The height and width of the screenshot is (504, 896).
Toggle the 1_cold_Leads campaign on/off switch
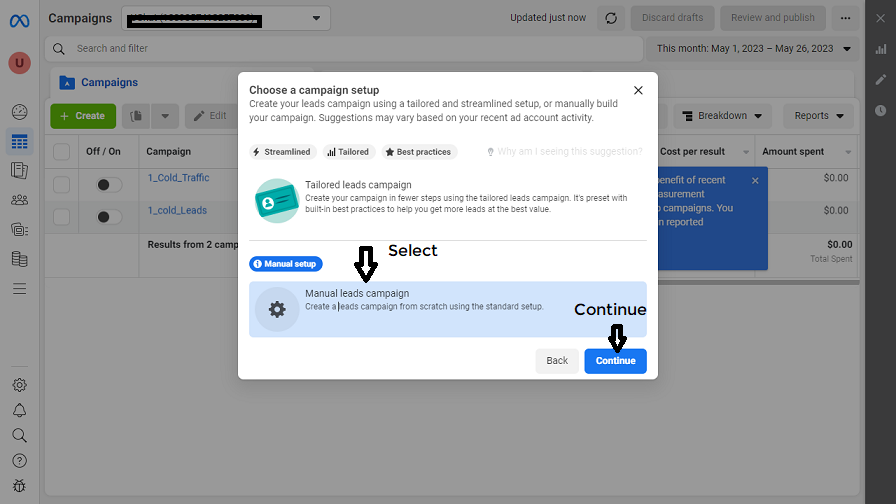pyautogui.click(x=109, y=216)
